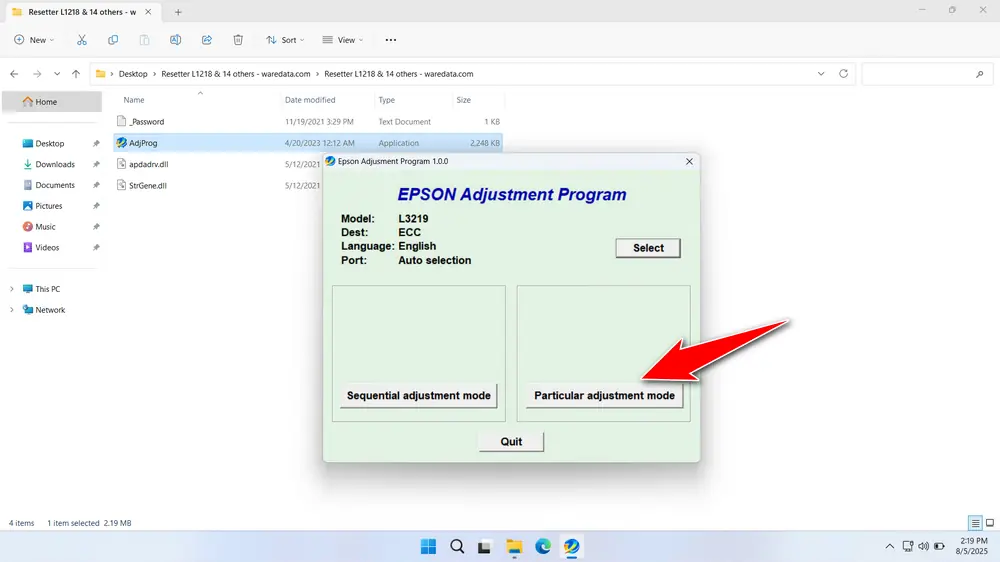
Task: Copy the selected file via toolbar icon
Action: pyautogui.click(x=113, y=40)
